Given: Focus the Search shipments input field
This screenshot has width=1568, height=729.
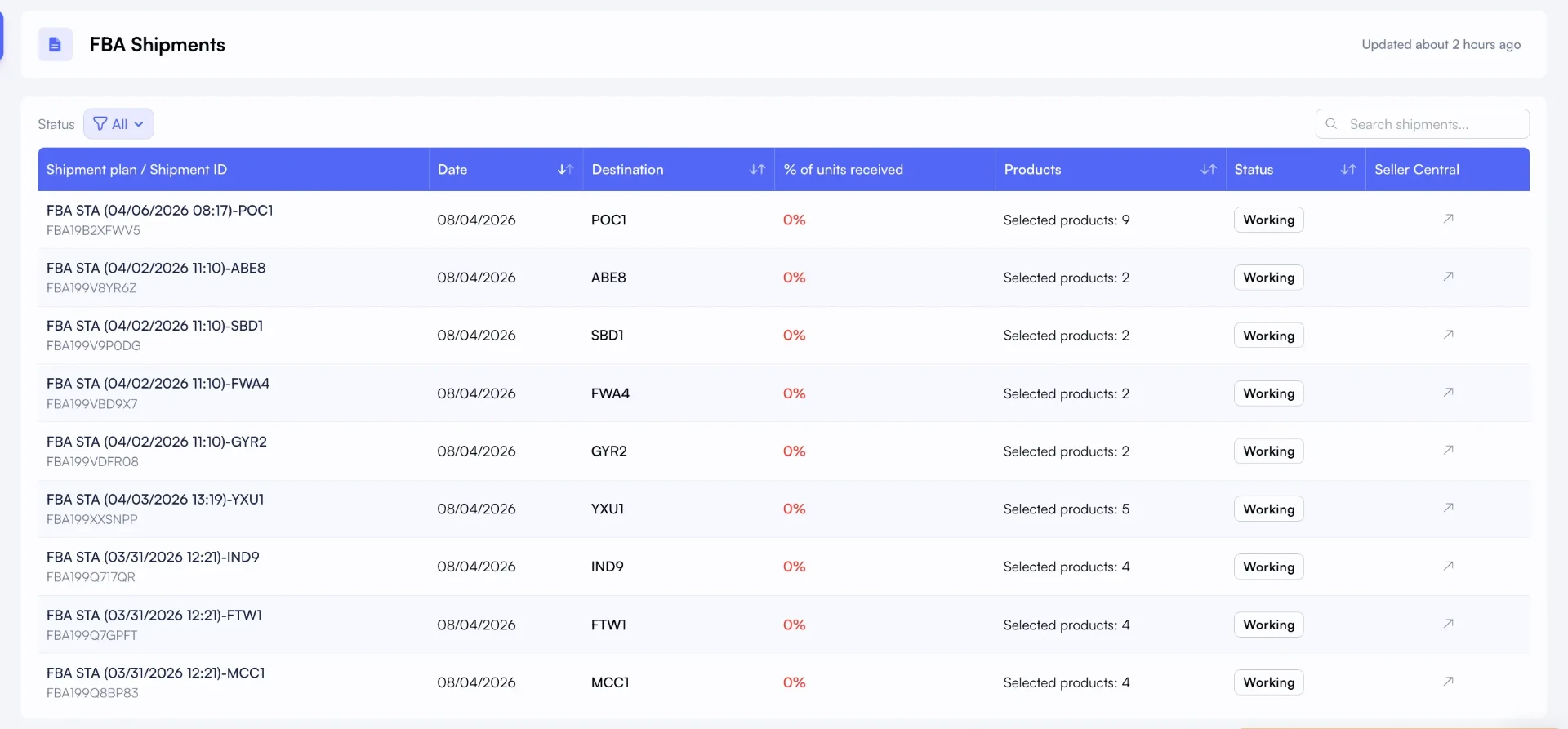Looking at the screenshot, I should tap(1422, 124).
